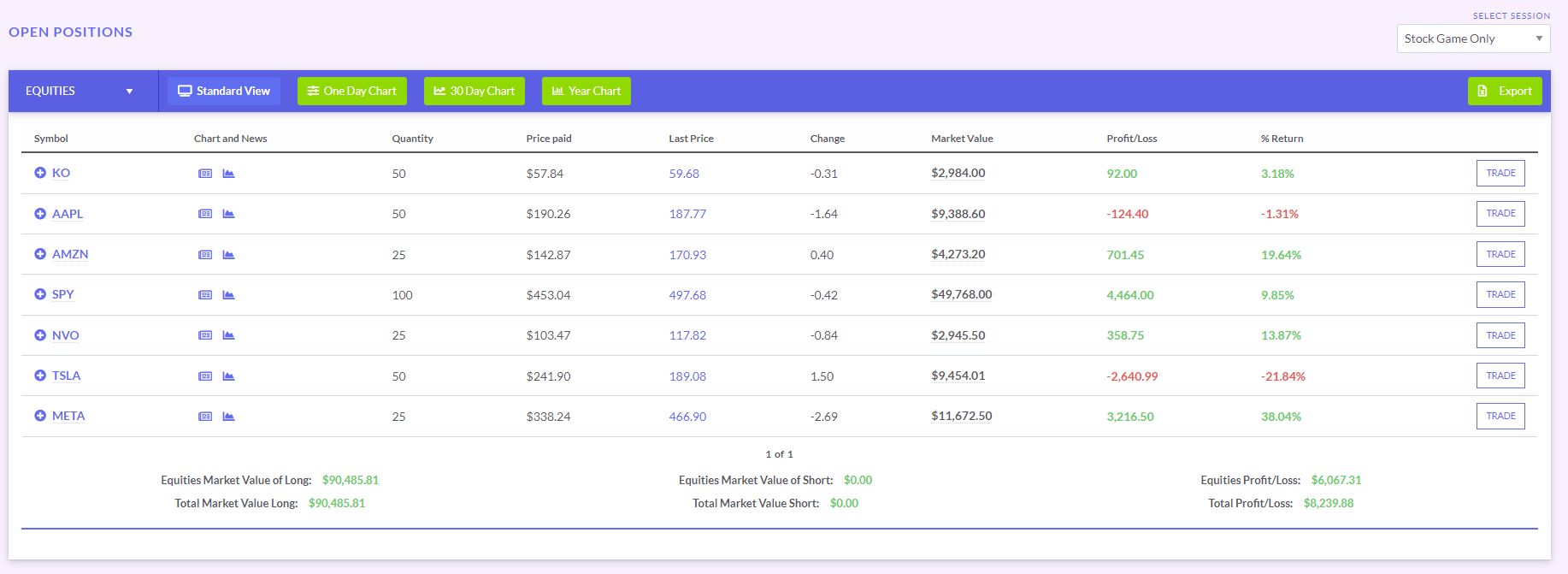Click Total Profit/Loss value $8,239.88
The image size is (1568, 574).
[1329, 503]
